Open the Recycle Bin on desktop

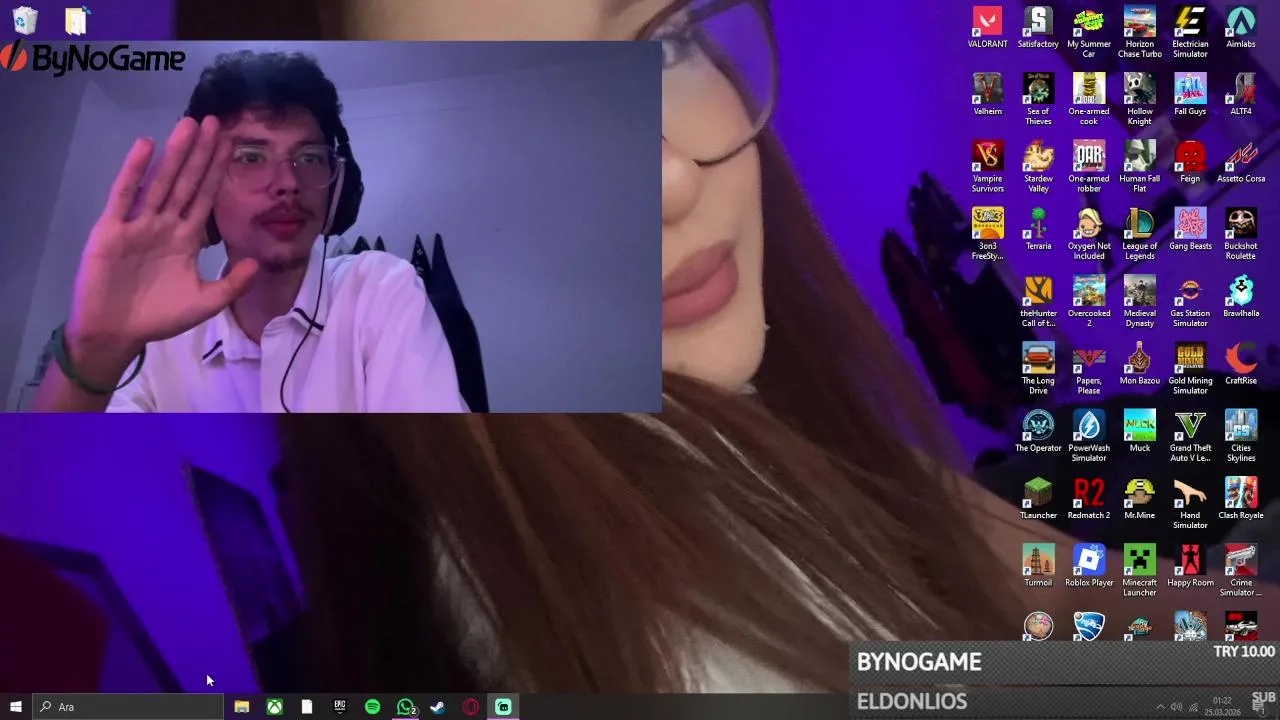(x=25, y=20)
